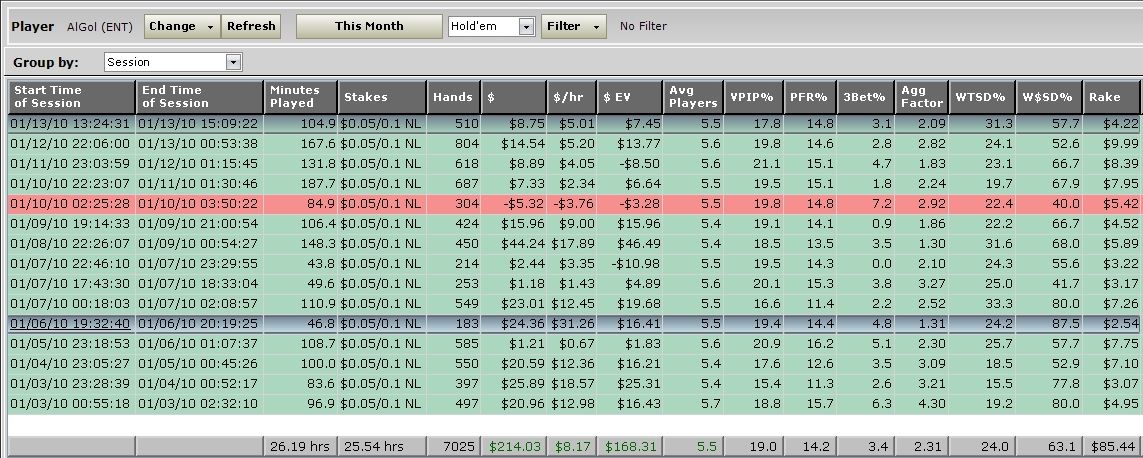
Task: Sort by Agg Factor column
Action: click(x=921, y=97)
